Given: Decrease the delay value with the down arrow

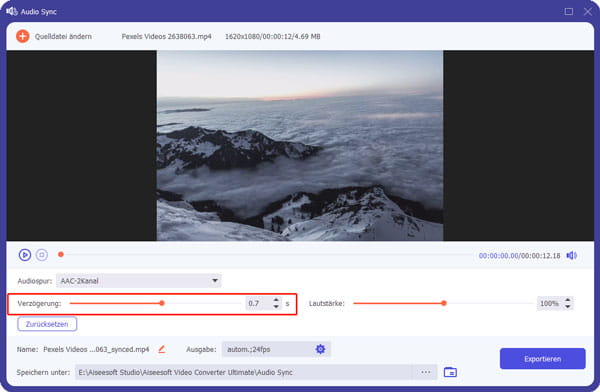Looking at the screenshot, I should click(x=276, y=307).
